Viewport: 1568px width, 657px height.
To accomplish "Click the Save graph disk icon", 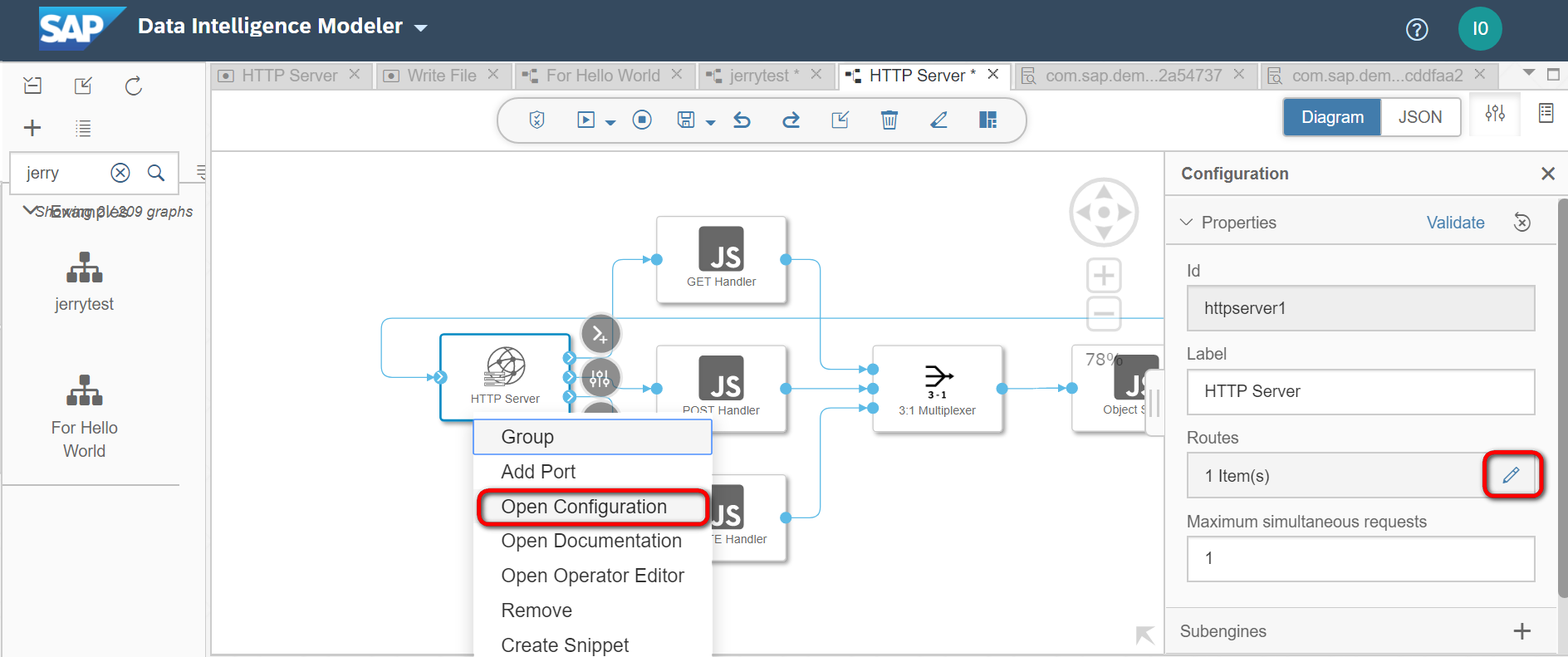I will coord(686,120).
